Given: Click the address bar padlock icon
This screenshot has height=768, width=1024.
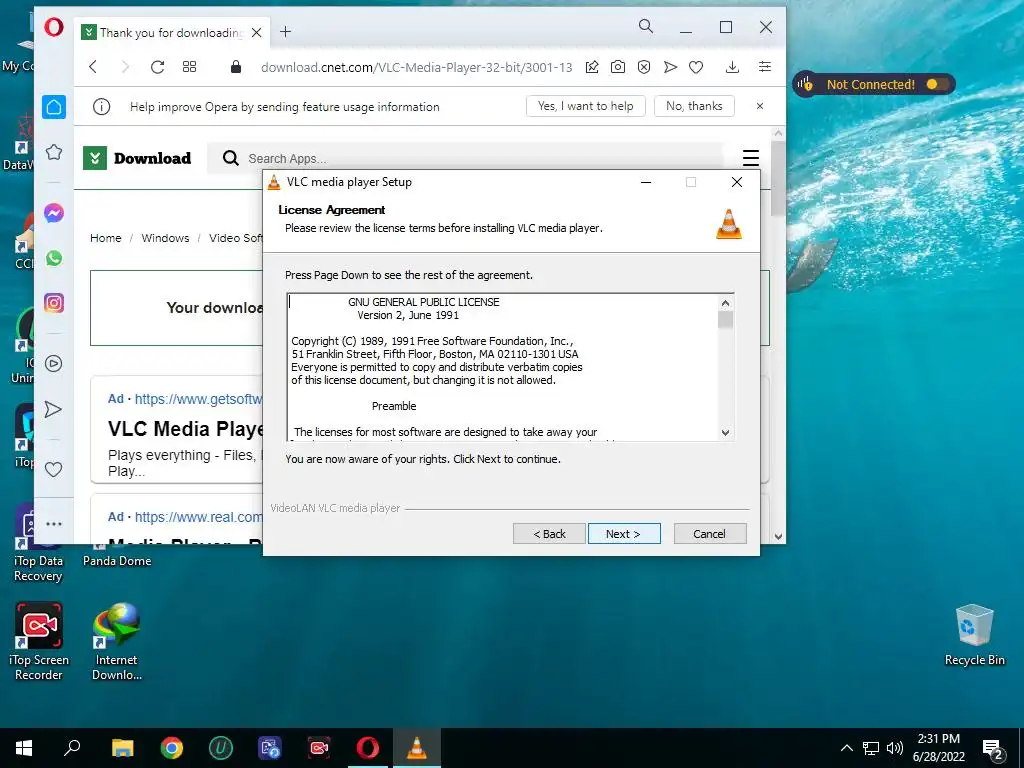Looking at the screenshot, I should click(x=236, y=67).
